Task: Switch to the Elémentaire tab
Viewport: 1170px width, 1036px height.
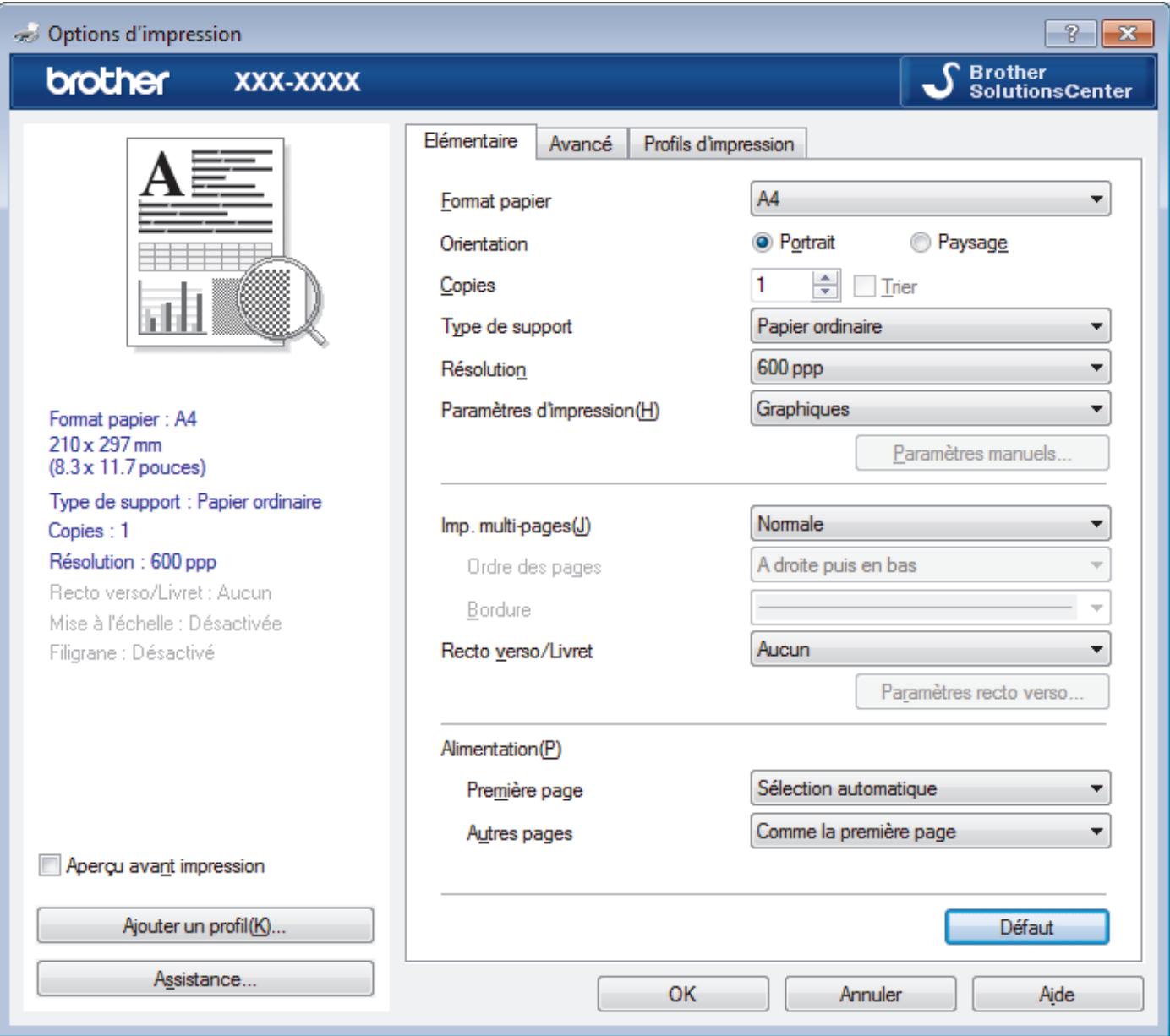Action: pyautogui.click(x=471, y=142)
